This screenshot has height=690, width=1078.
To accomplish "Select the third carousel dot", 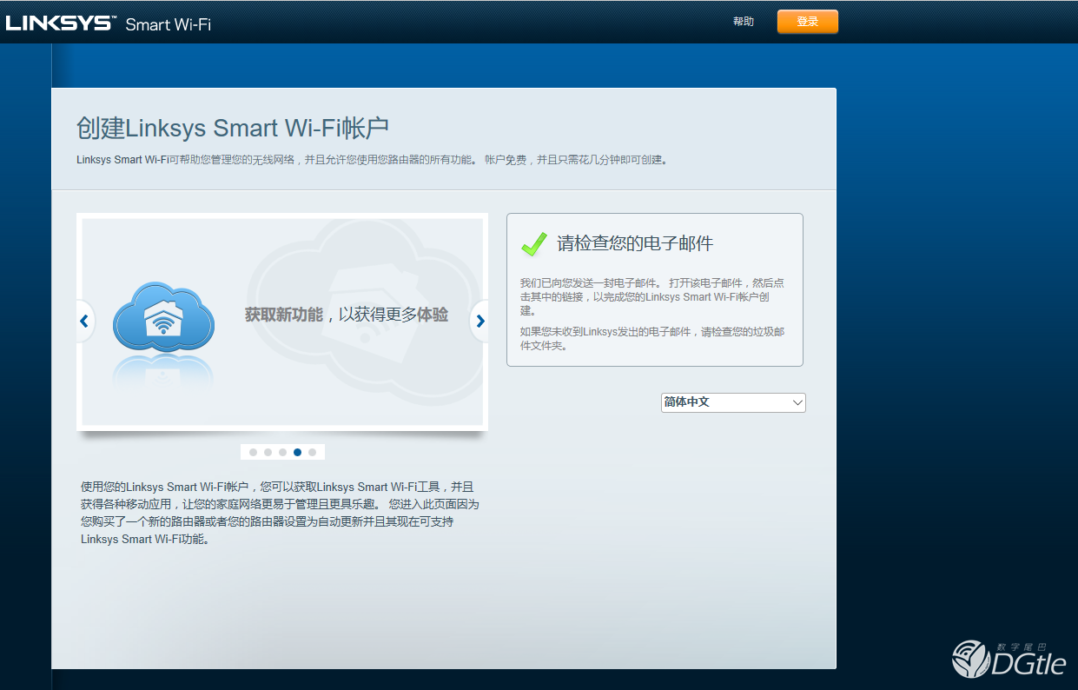I will click(283, 452).
